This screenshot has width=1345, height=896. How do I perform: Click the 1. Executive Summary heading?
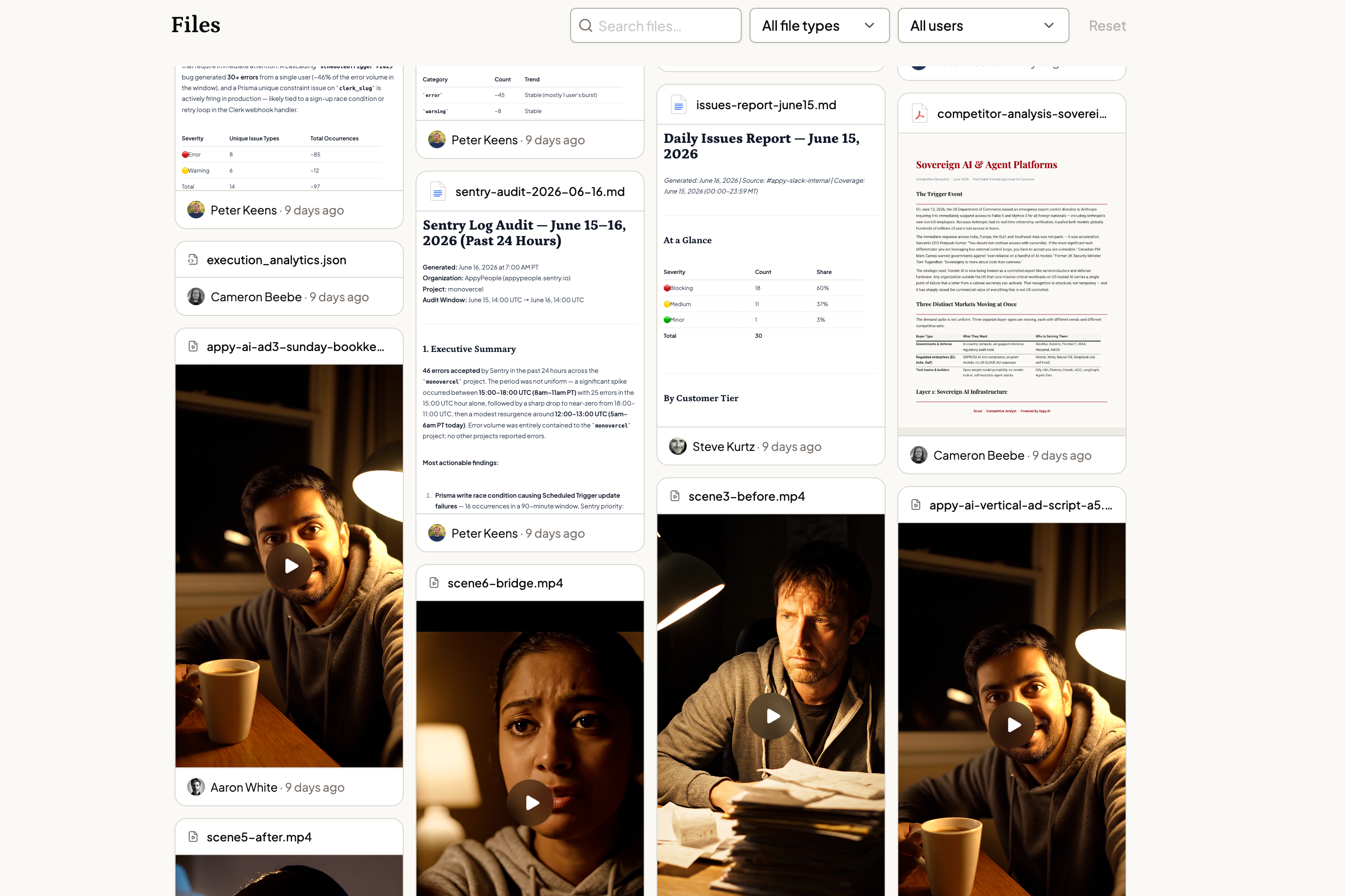(x=469, y=349)
